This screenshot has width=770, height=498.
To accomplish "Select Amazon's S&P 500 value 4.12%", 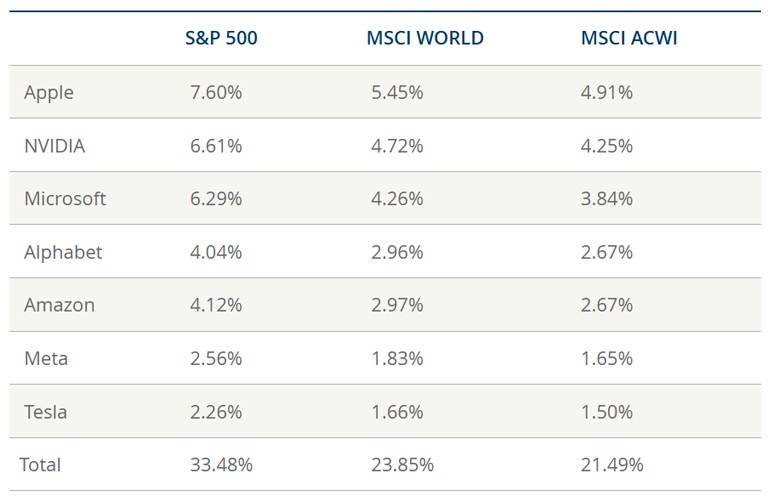I will [215, 305].
